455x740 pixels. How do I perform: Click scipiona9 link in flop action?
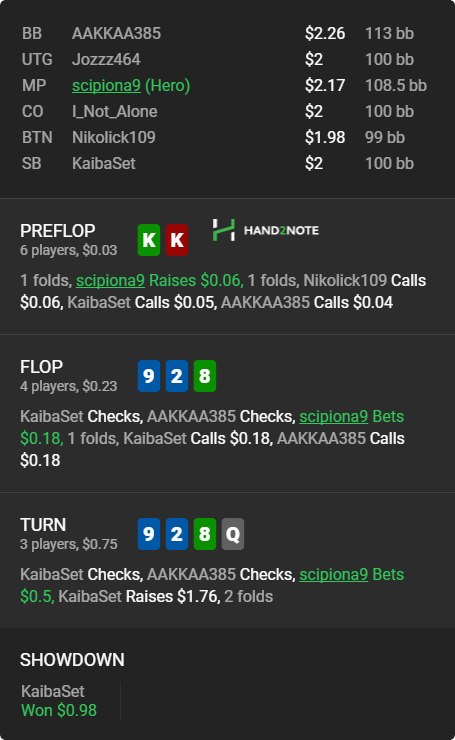click(x=333, y=416)
